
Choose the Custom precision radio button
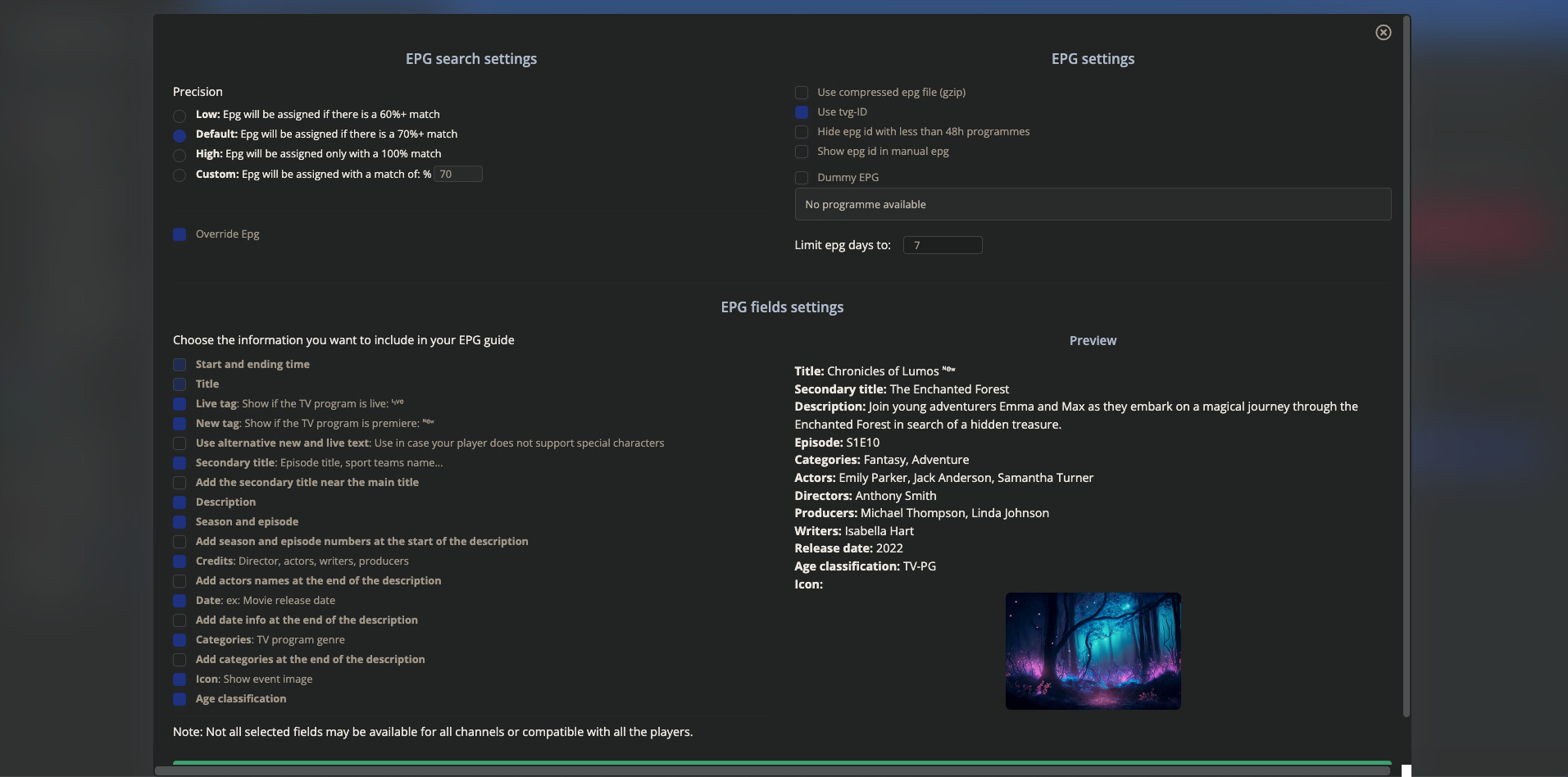180,175
